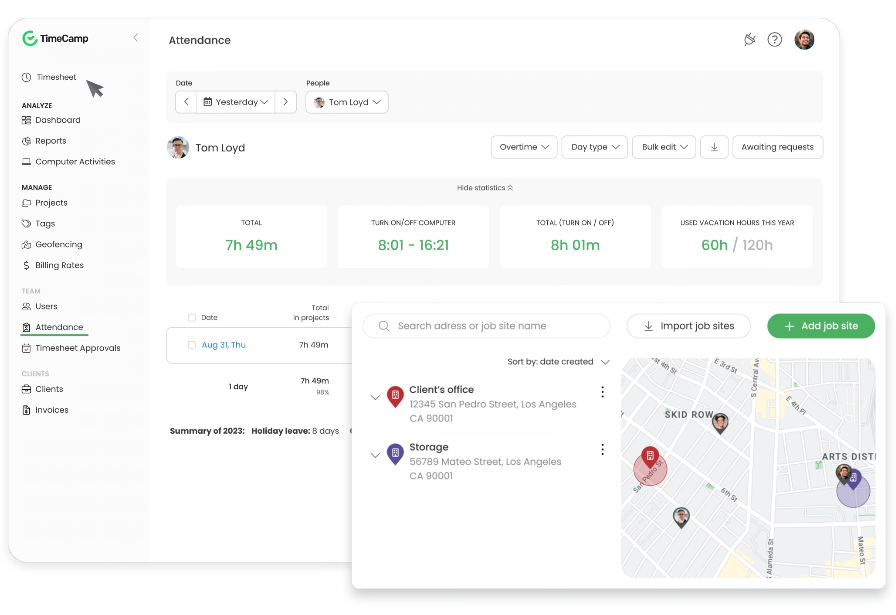Open Timesheet in the sidebar
Screen dimensions: 896x615
click(56, 77)
